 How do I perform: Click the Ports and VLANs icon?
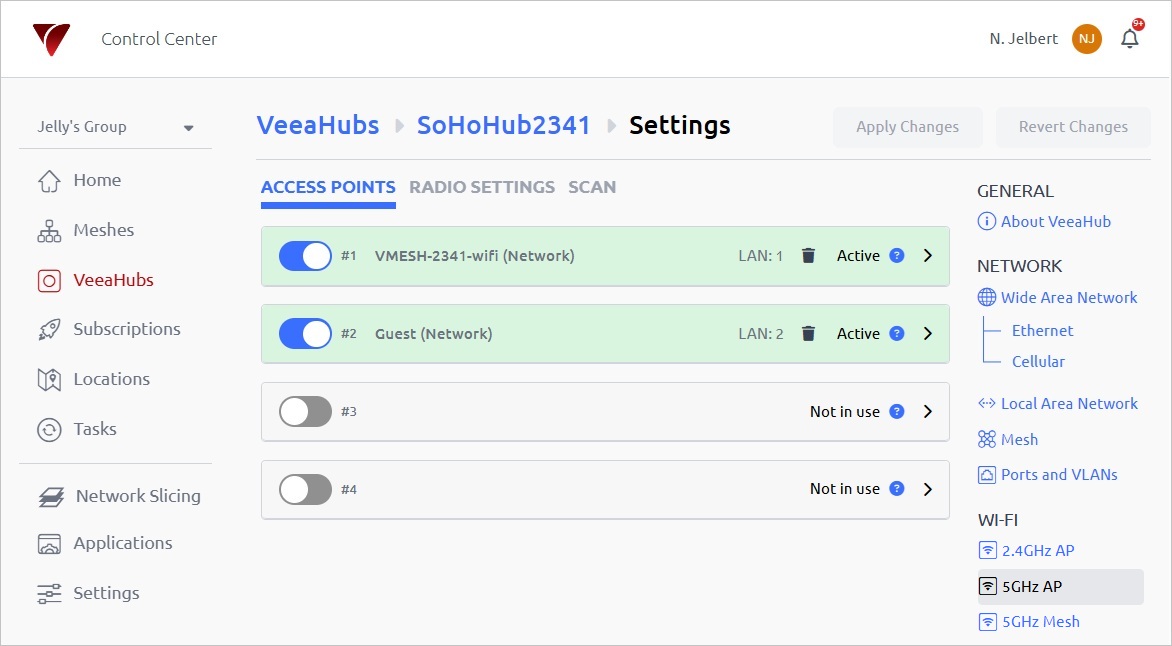pos(987,475)
